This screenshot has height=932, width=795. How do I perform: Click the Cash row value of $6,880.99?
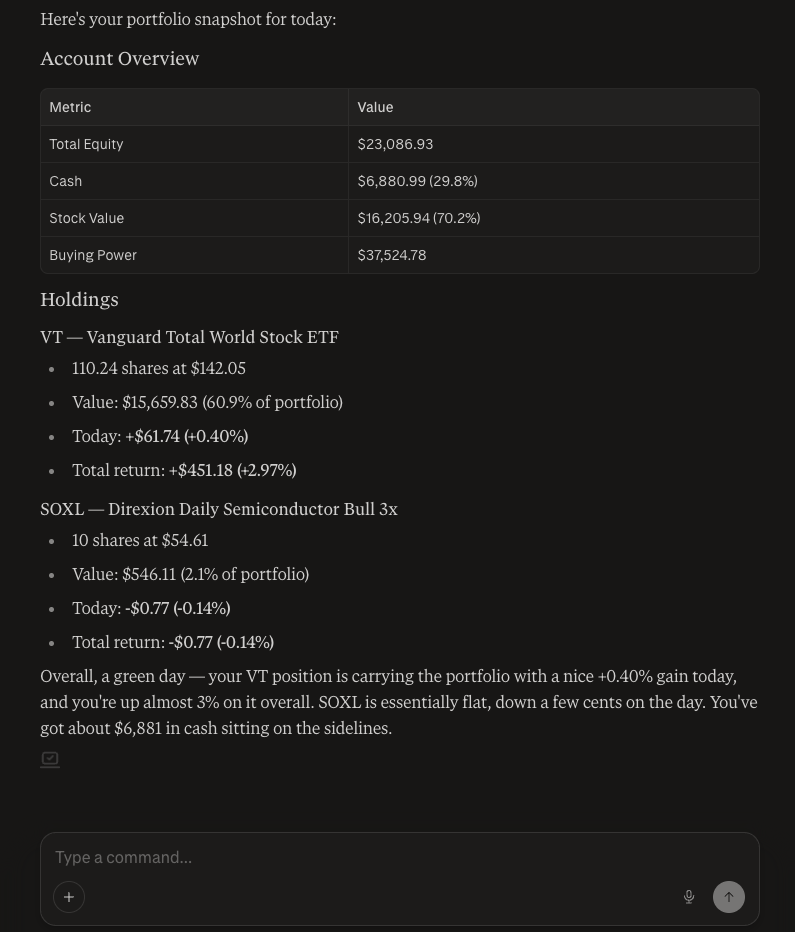(x=417, y=181)
